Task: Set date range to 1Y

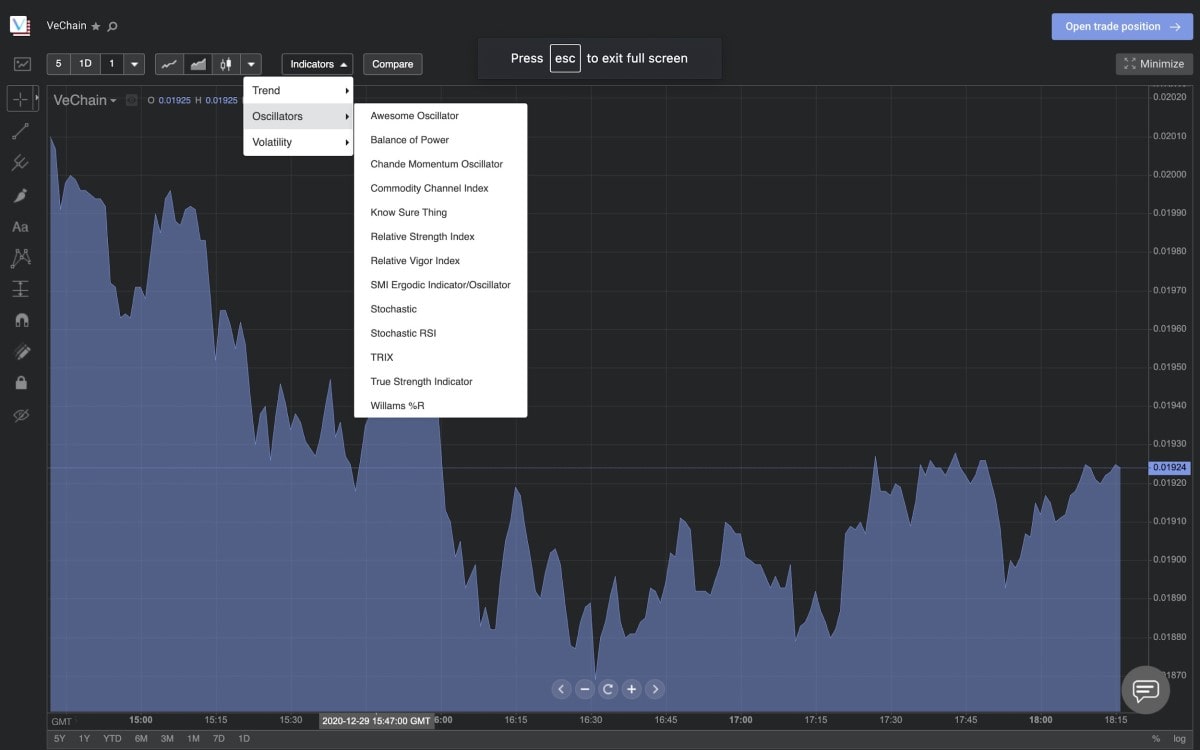Action: pos(84,739)
